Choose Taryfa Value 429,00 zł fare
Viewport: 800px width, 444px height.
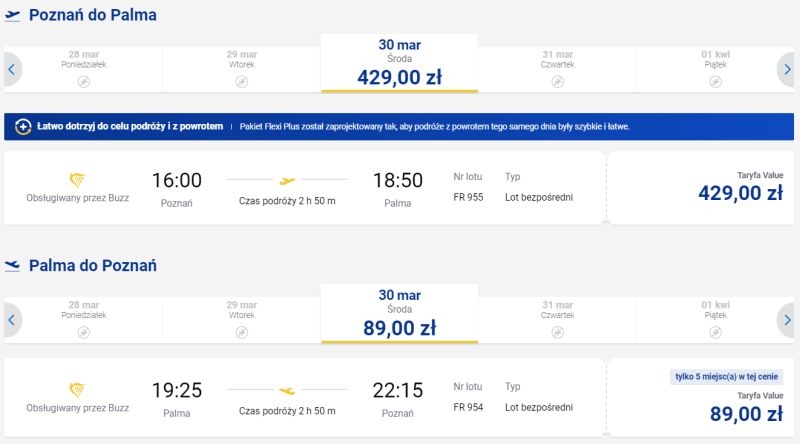(x=740, y=188)
